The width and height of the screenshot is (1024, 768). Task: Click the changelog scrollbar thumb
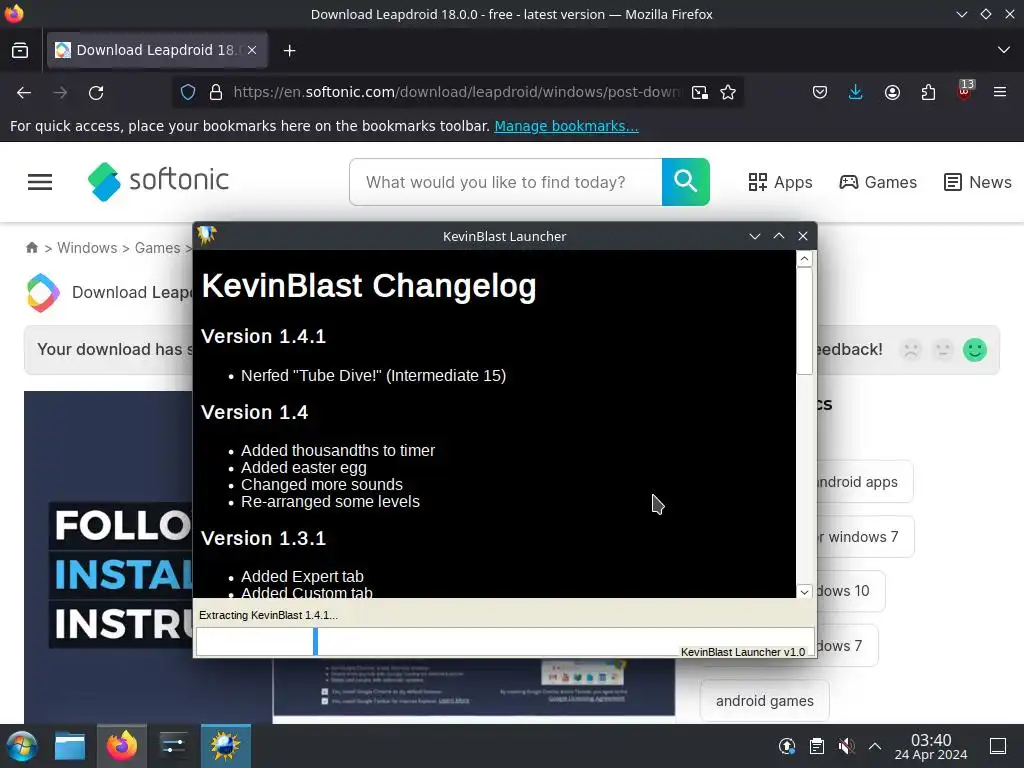pyautogui.click(x=805, y=321)
